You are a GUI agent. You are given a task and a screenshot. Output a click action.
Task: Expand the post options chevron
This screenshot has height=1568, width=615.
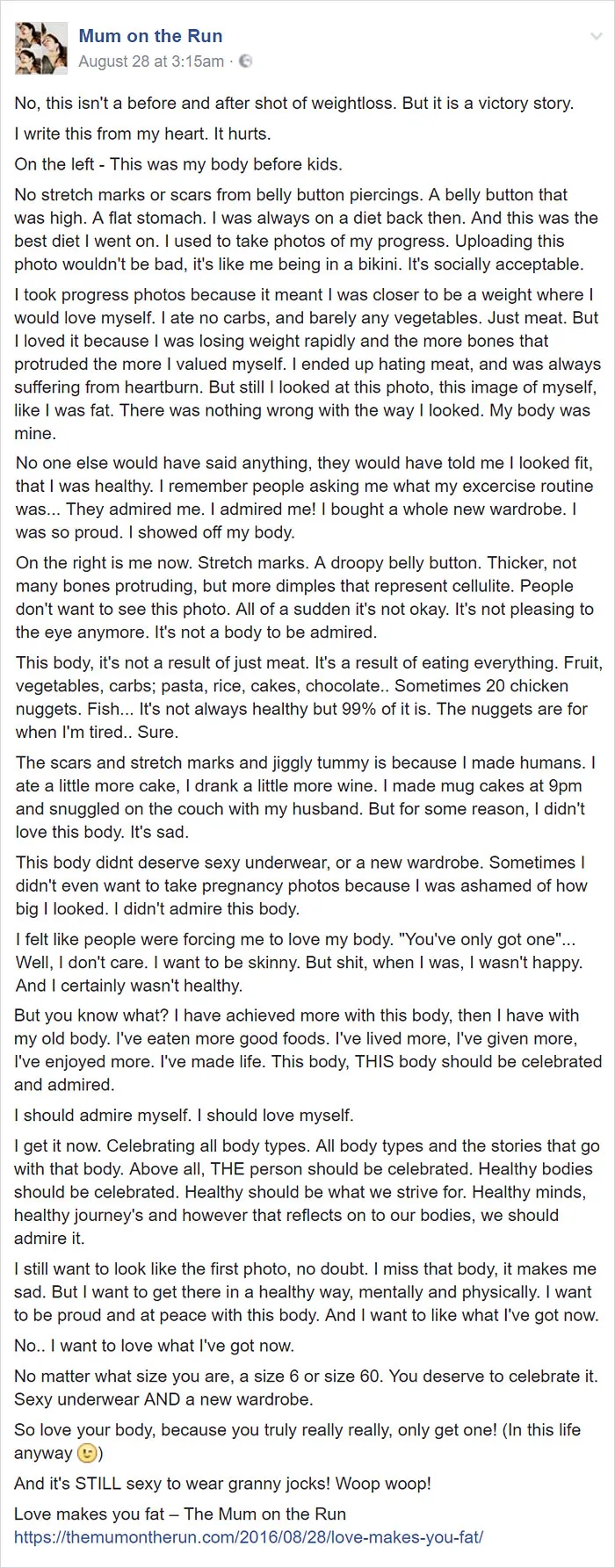[597, 37]
